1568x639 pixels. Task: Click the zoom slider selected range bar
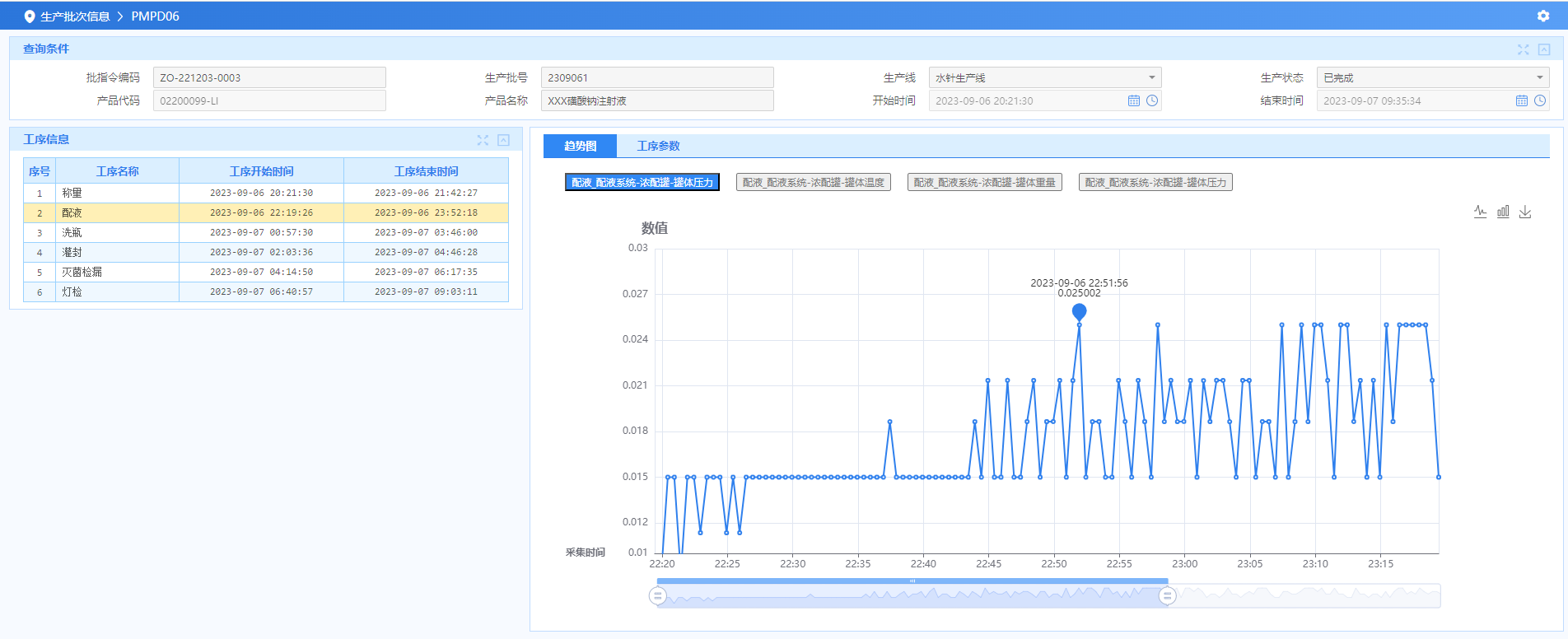[x=912, y=581]
